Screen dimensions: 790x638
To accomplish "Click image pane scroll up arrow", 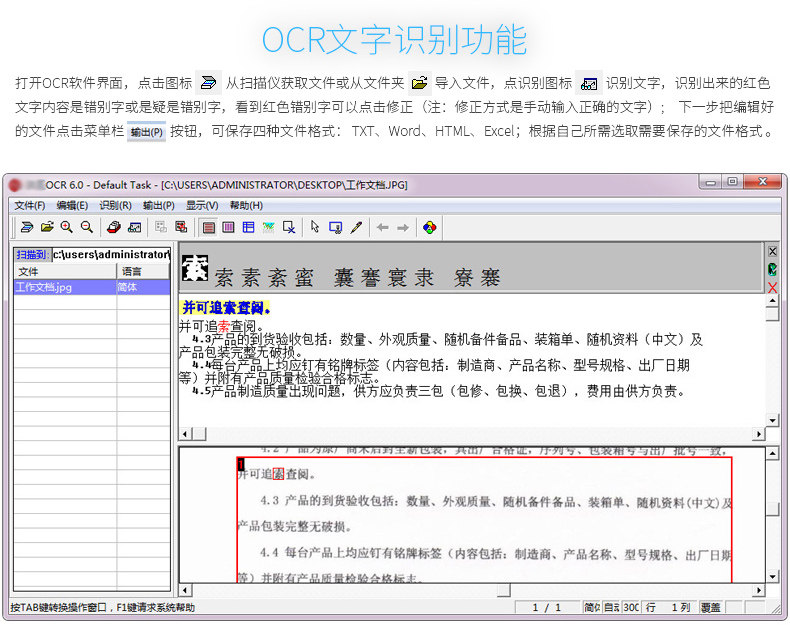I will (772, 453).
